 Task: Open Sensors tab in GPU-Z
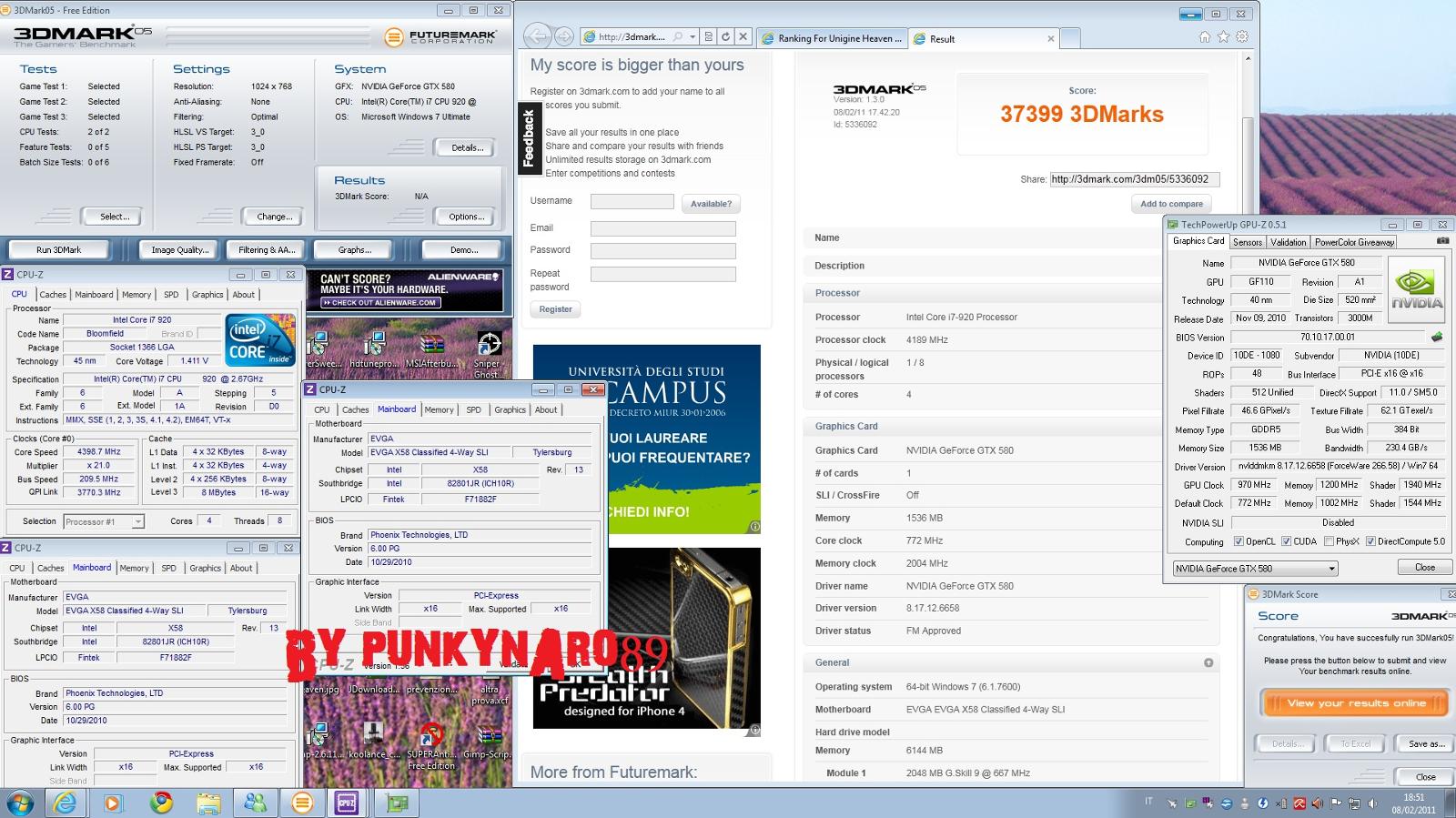1248,242
